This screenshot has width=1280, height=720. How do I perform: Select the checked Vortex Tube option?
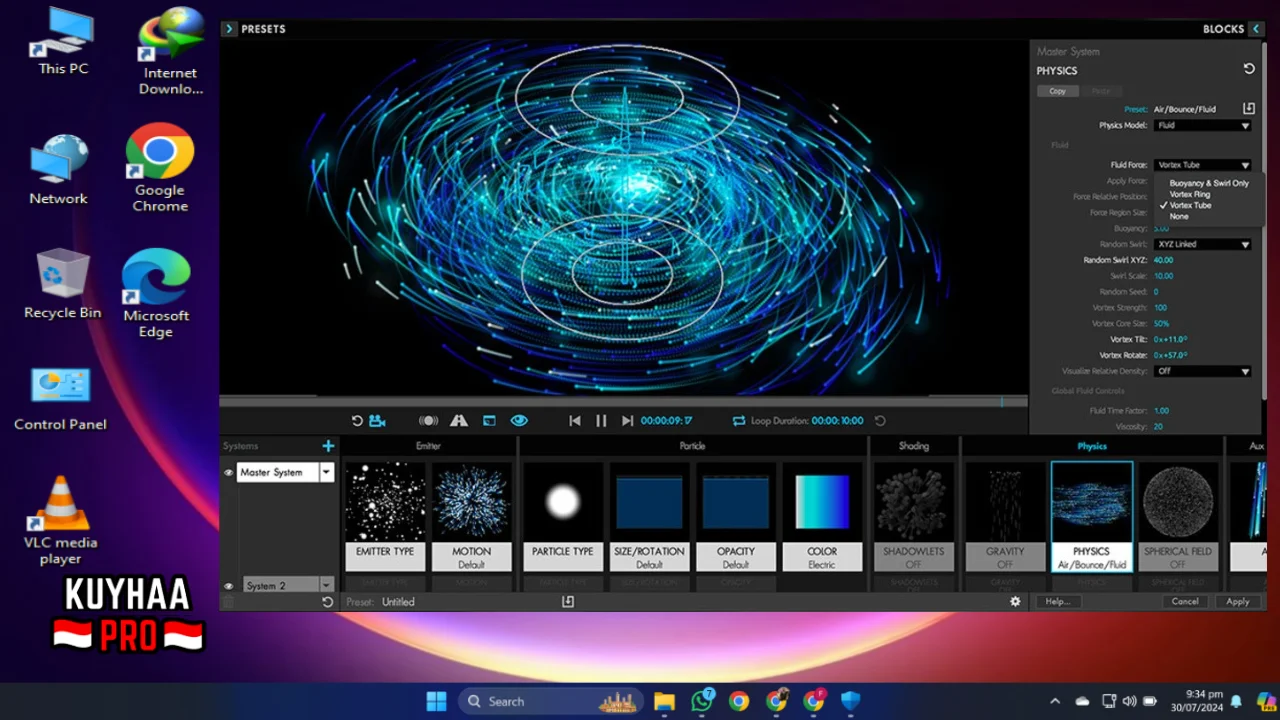(x=1190, y=205)
